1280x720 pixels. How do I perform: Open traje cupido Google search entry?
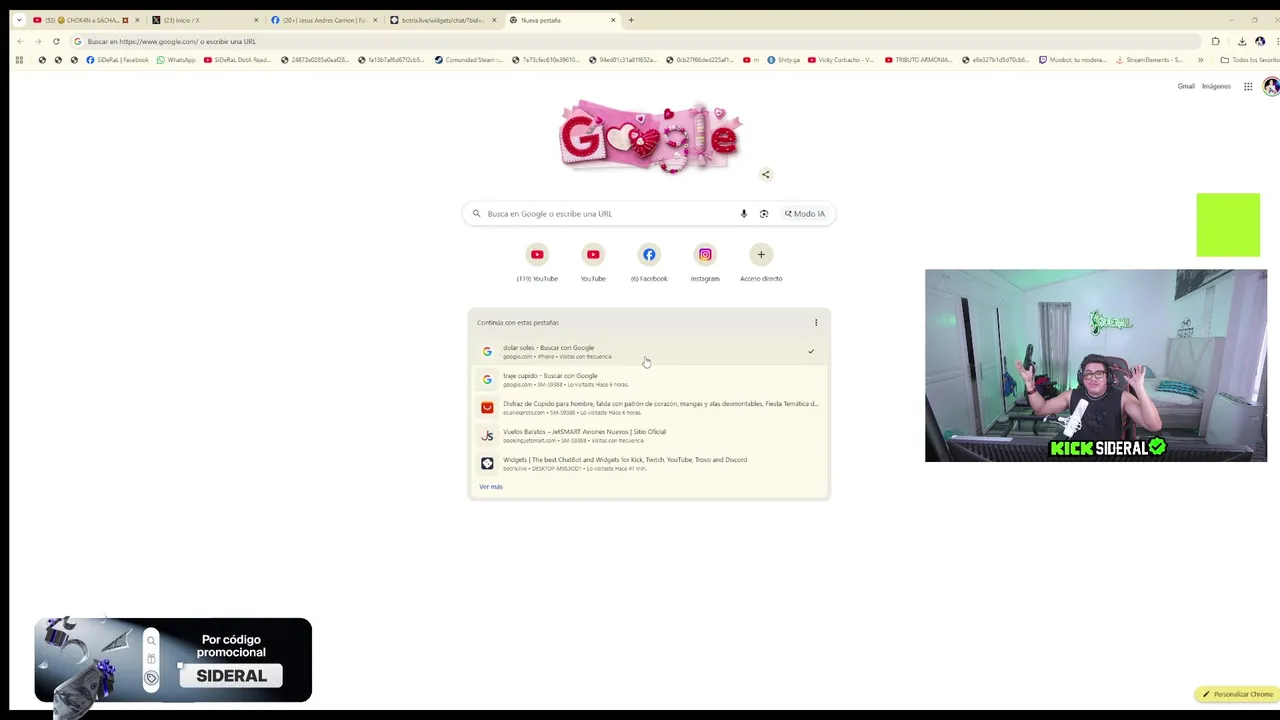tap(649, 380)
